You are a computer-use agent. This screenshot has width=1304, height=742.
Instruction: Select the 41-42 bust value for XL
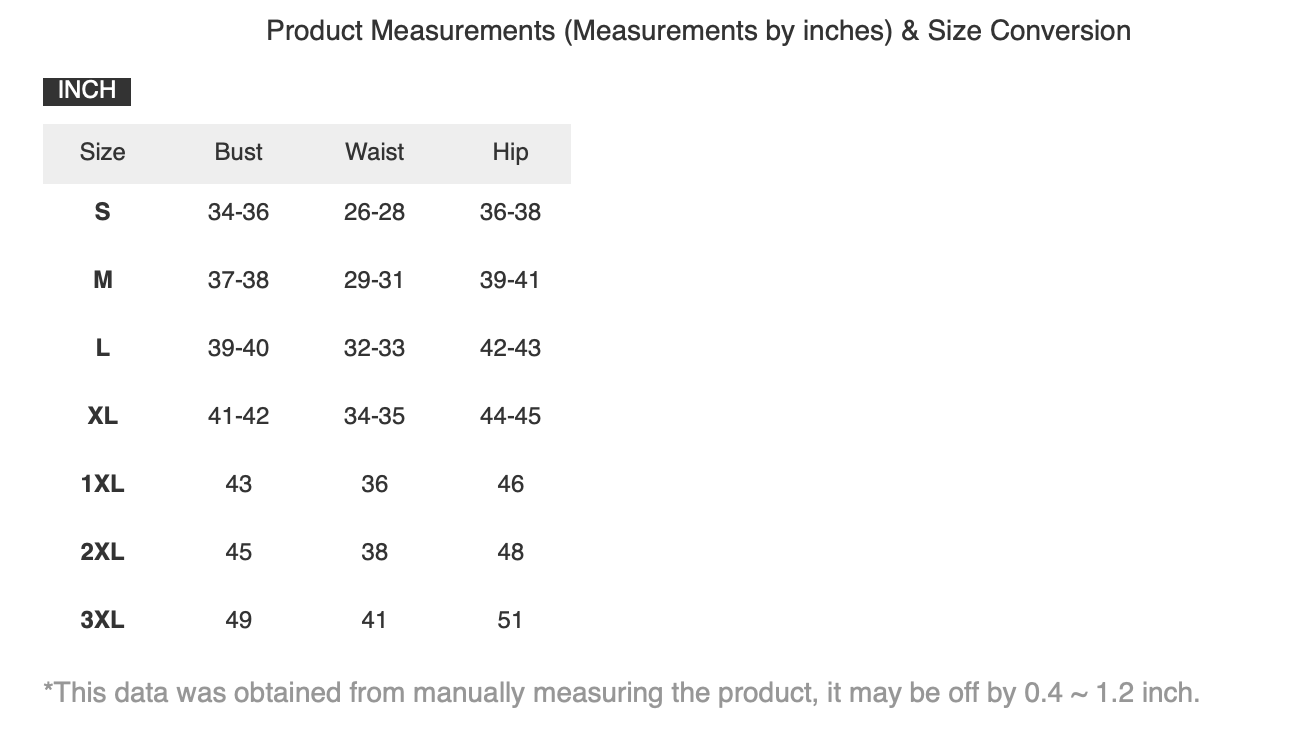[x=238, y=416]
